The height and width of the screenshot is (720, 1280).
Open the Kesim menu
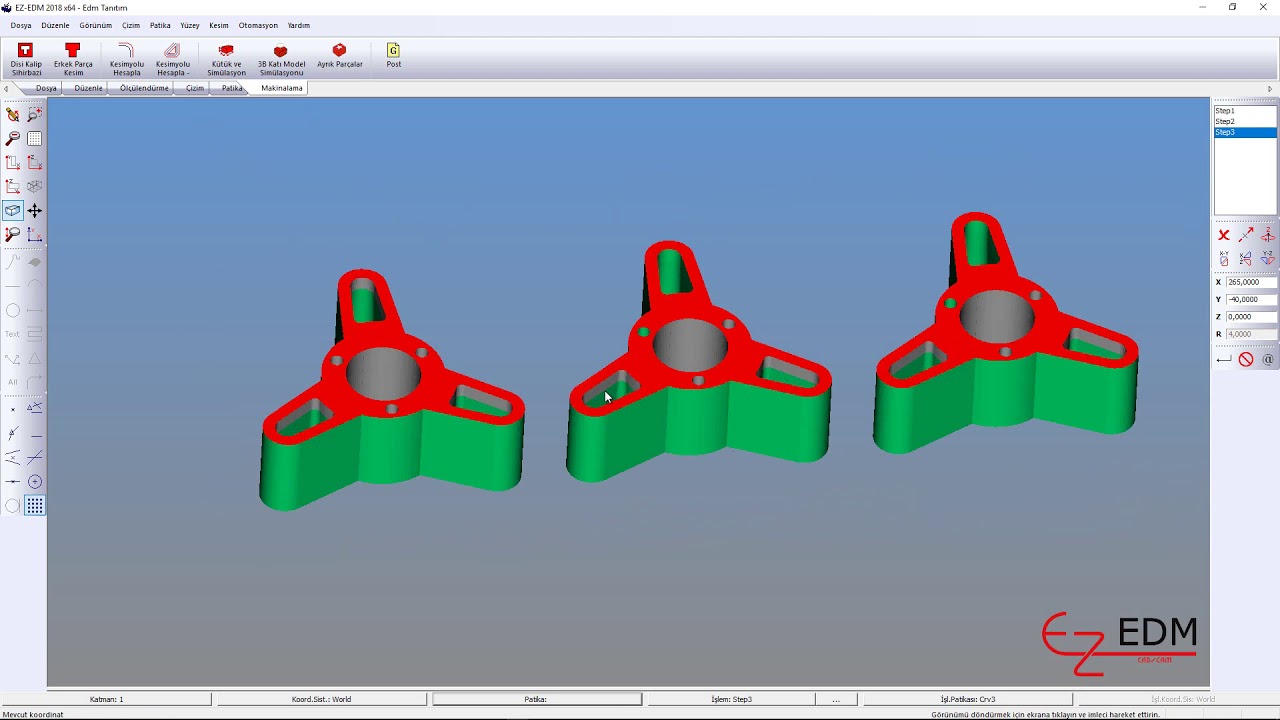(x=219, y=25)
